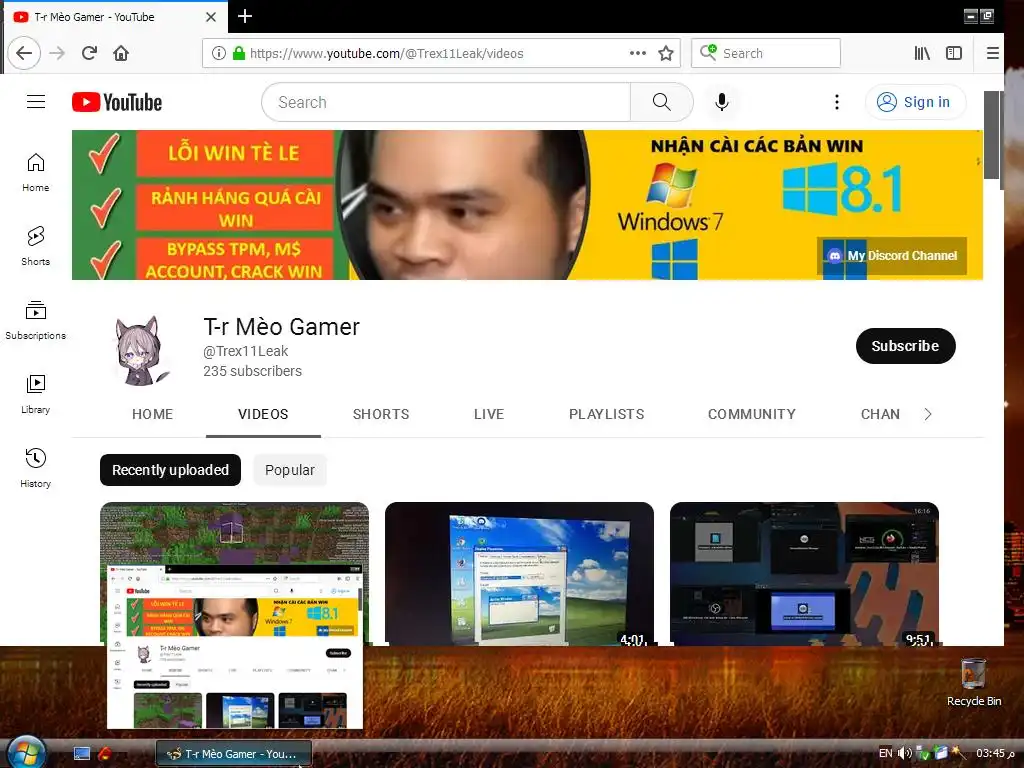1024x768 pixels.
Task: Open page actions three-dot menu in address bar
Action: tap(637, 53)
